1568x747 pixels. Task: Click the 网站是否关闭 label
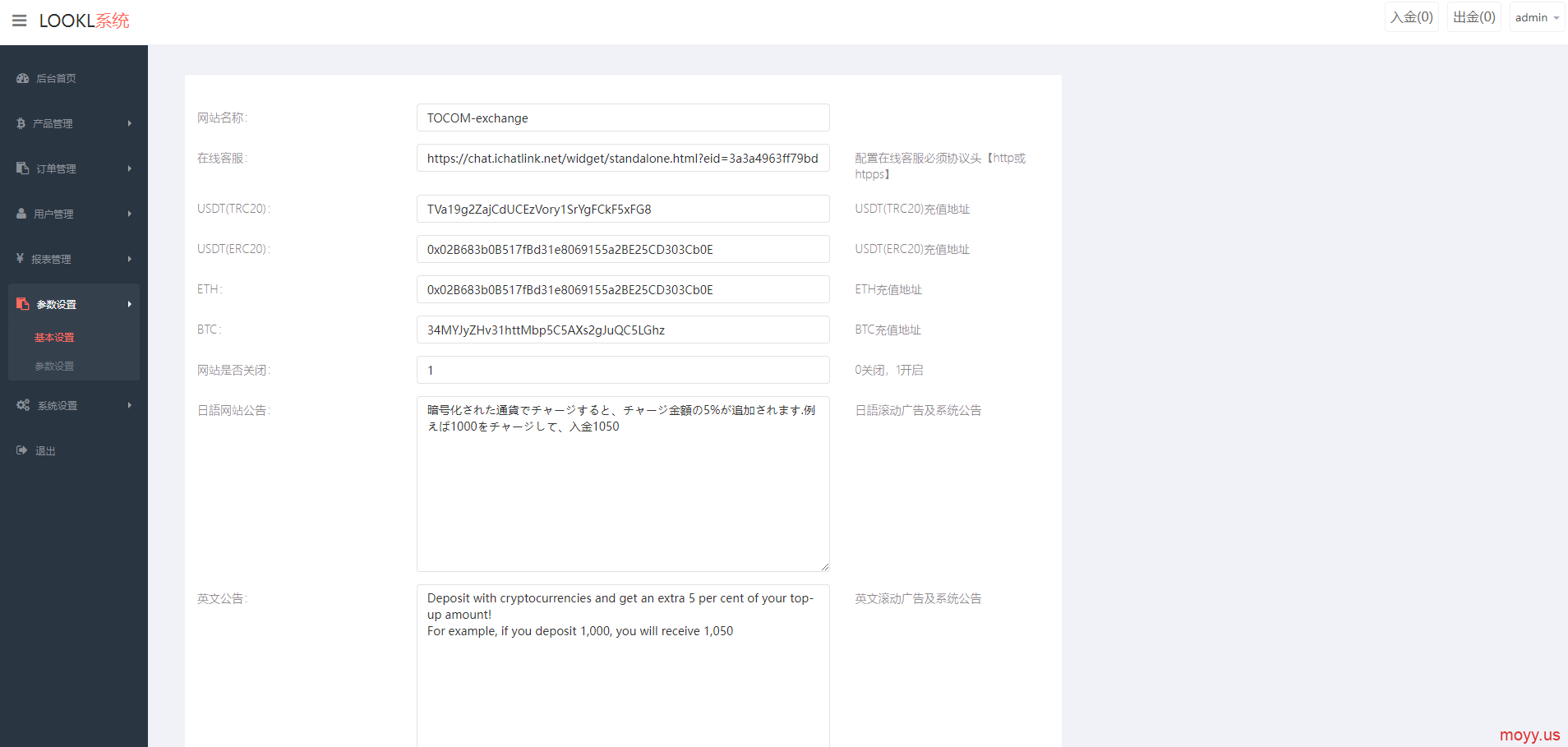tap(233, 370)
